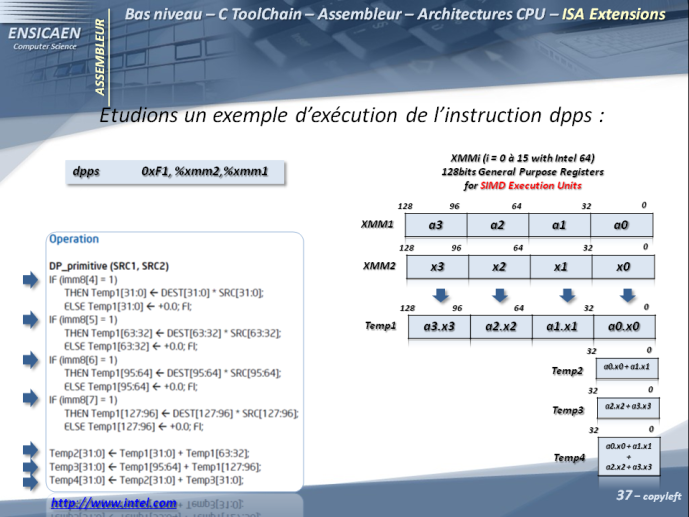Click 'ELSE Temp1[127:96] ← +0.0; FI;' line
Viewport: 689px width, 517px height.
[134, 427]
